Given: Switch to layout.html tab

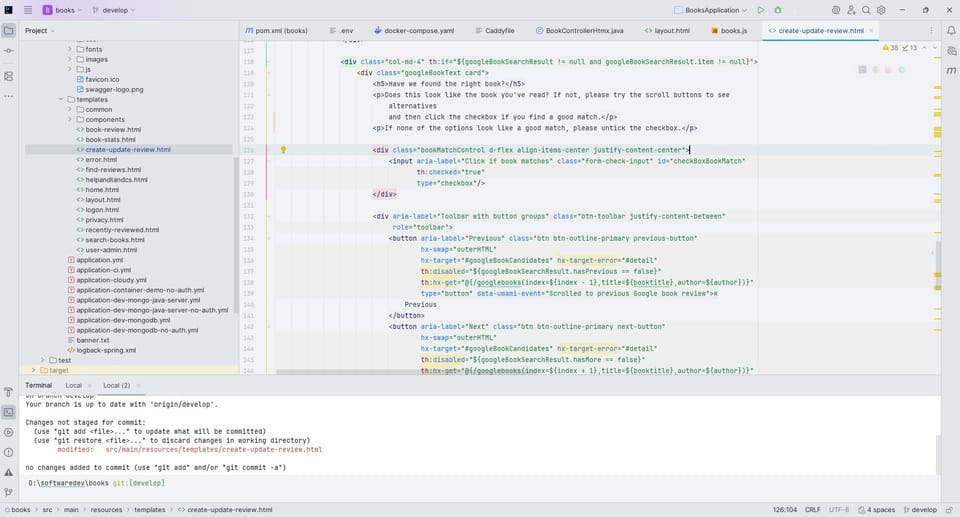Looking at the screenshot, I should [667, 31].
